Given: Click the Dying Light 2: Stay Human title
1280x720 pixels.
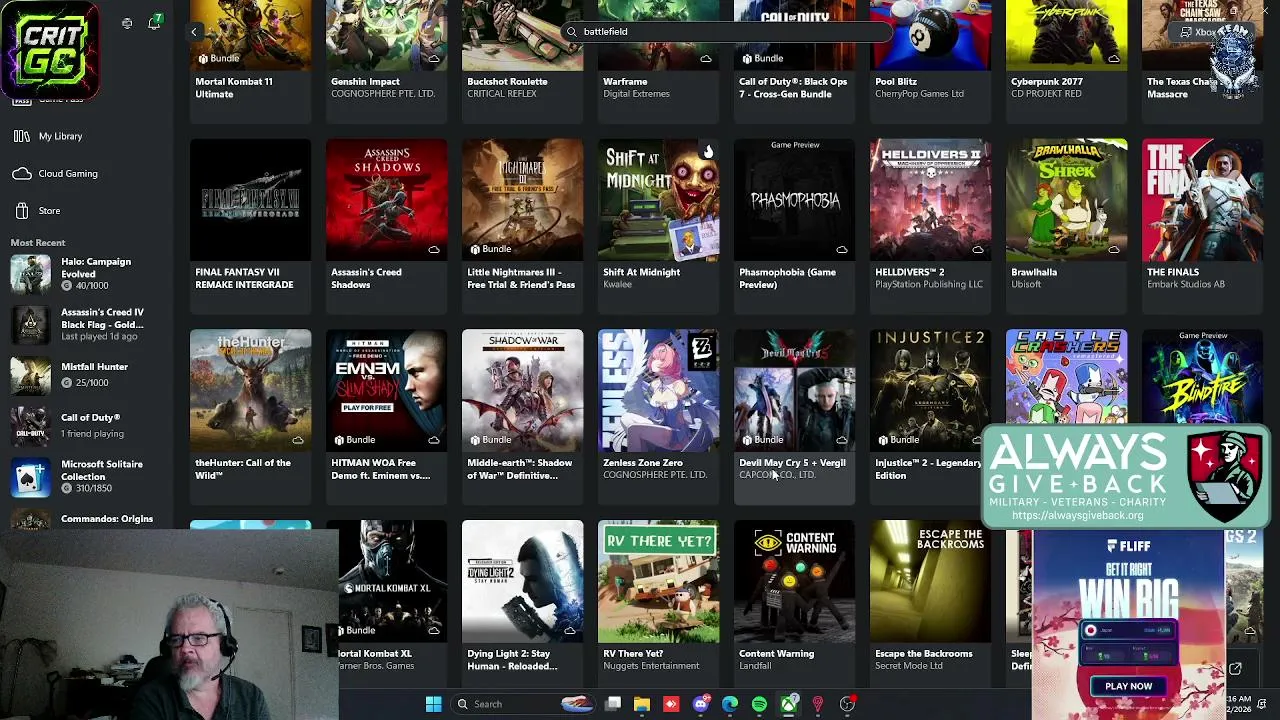Looking at the screenshot, I should (x=512, y=660).
